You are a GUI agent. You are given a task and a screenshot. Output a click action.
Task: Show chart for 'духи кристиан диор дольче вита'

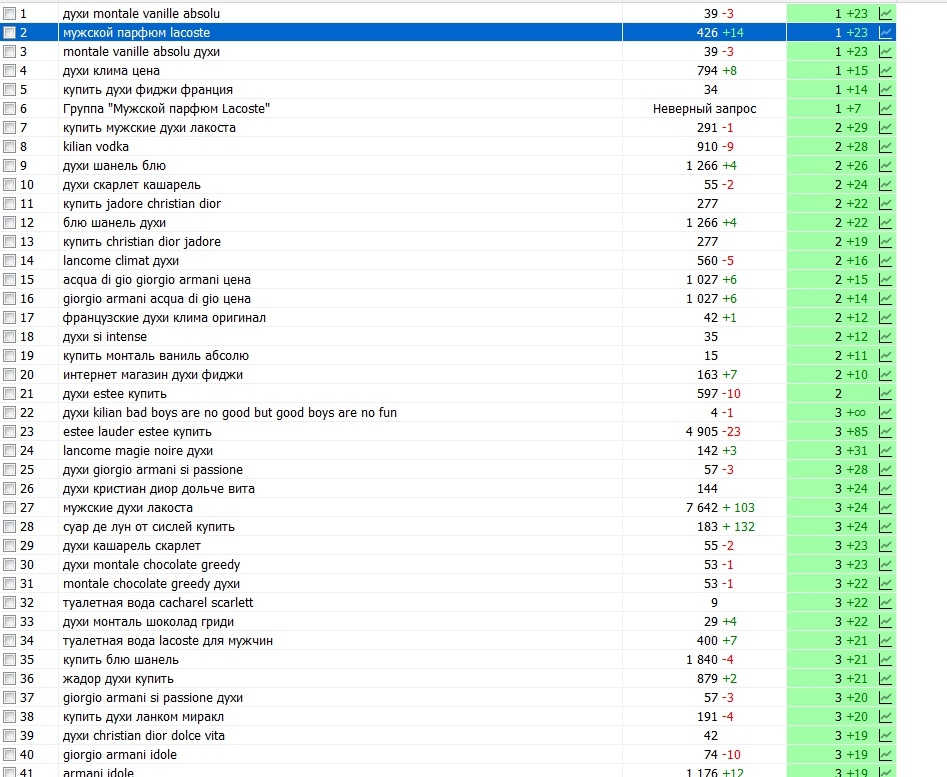[885, 489]
